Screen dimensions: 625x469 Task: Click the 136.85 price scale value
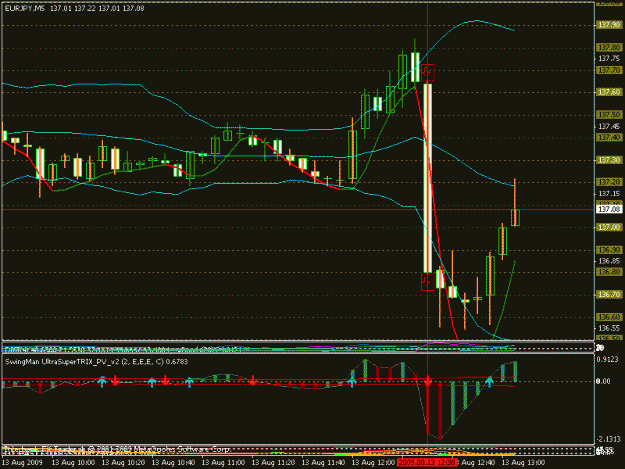[x=609, y=261]
